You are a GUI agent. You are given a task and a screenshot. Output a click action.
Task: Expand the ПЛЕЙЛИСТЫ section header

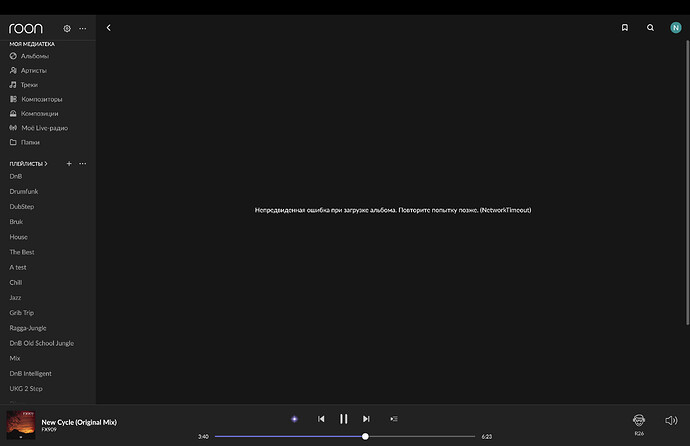click(29, 164)
